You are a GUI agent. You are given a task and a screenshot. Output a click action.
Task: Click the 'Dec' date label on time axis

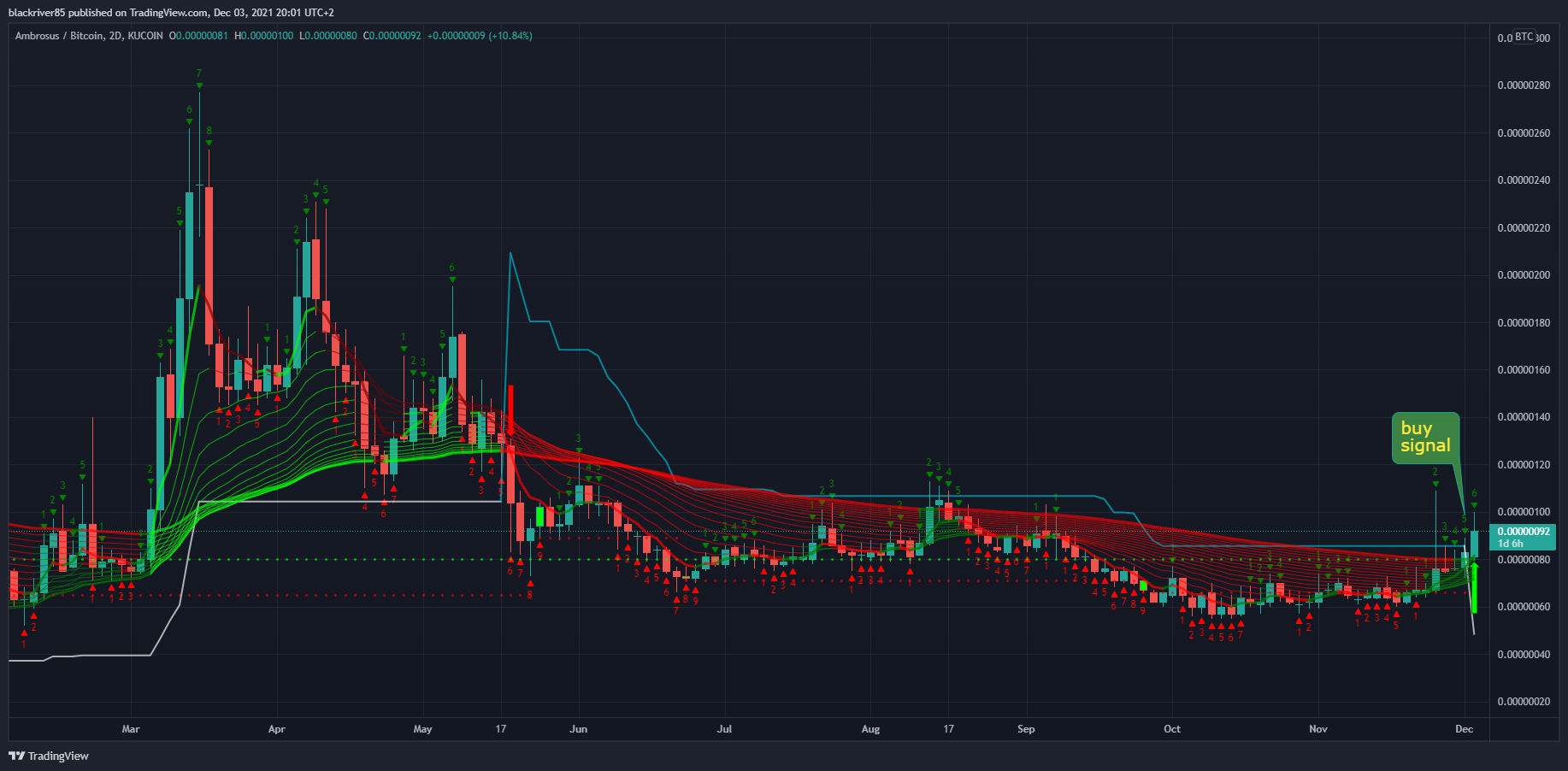[x=1465, y=729]
